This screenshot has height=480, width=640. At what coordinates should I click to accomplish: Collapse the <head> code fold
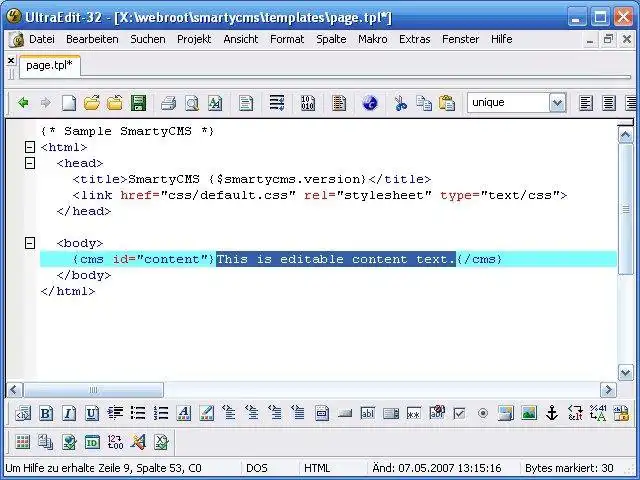[x=30, y=163]
